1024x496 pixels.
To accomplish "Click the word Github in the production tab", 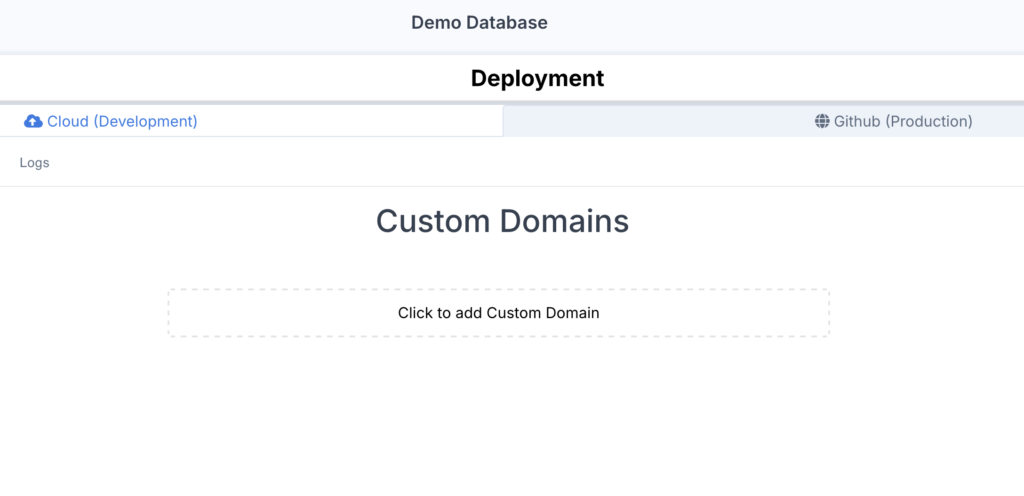I will 857,121.
